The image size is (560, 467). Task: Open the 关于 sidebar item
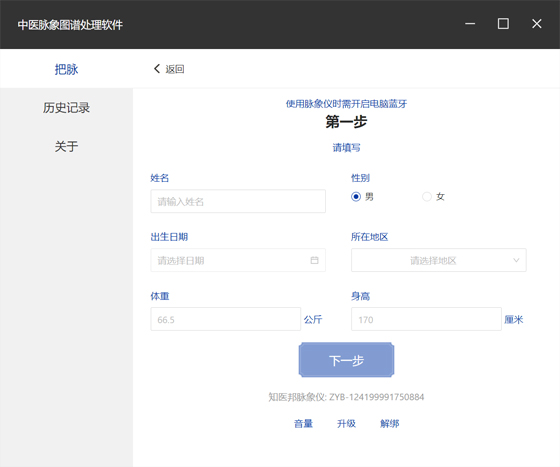[66, 146]
